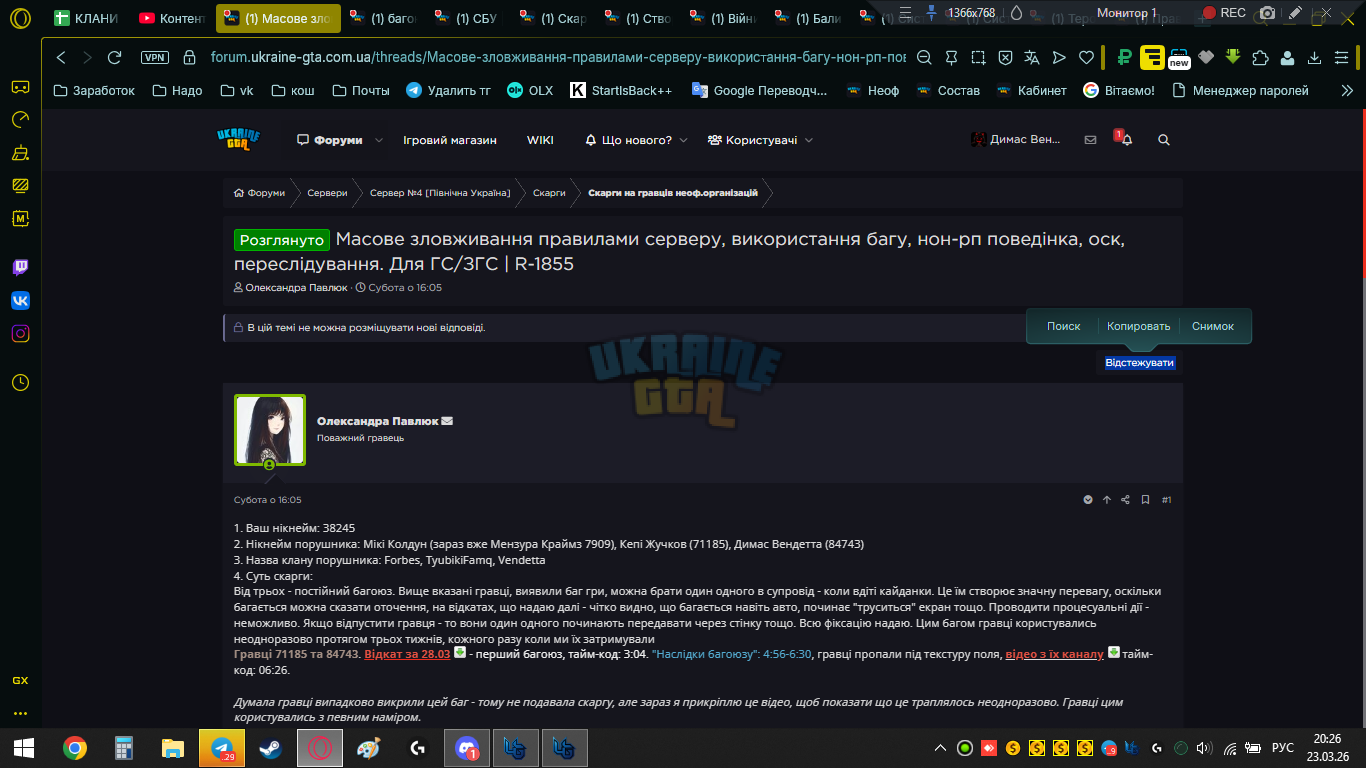The image size is (1366, 768).
Task: Click the Відстежувати button
Action: 1139,363
